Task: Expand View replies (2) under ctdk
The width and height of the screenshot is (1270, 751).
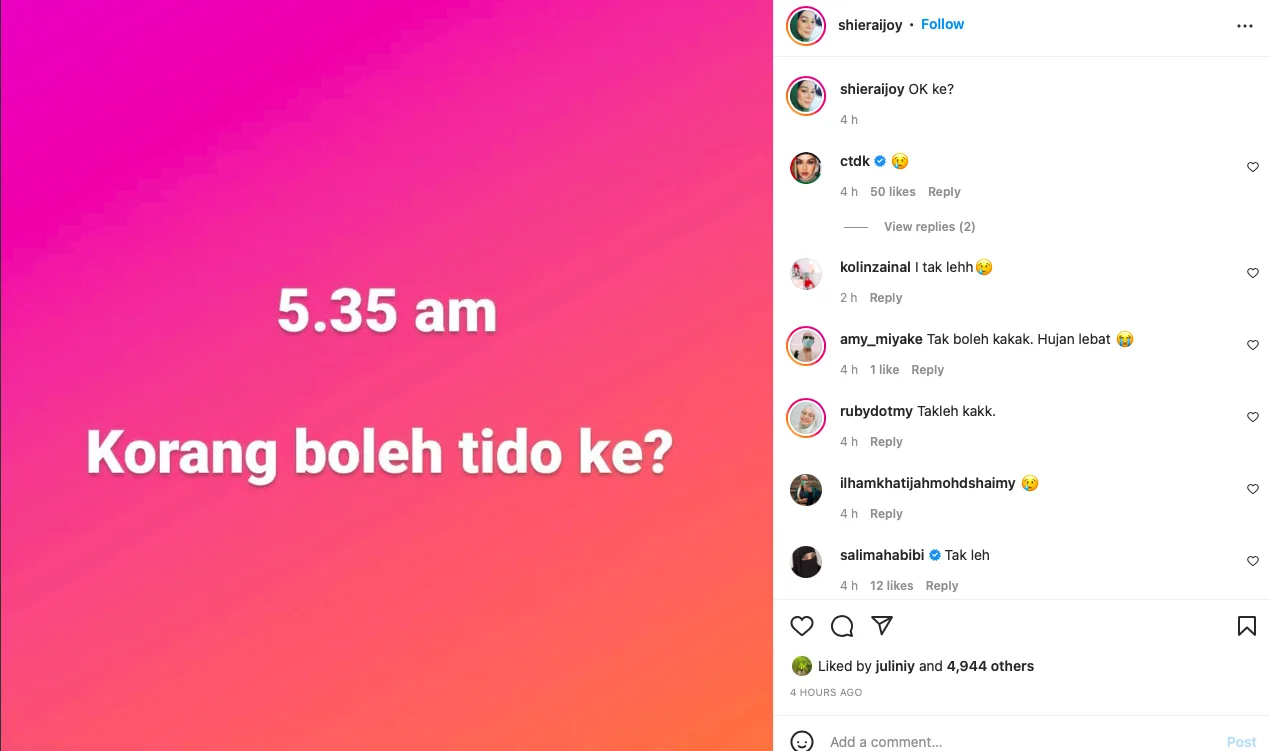Action: click(x=929, y=227)
